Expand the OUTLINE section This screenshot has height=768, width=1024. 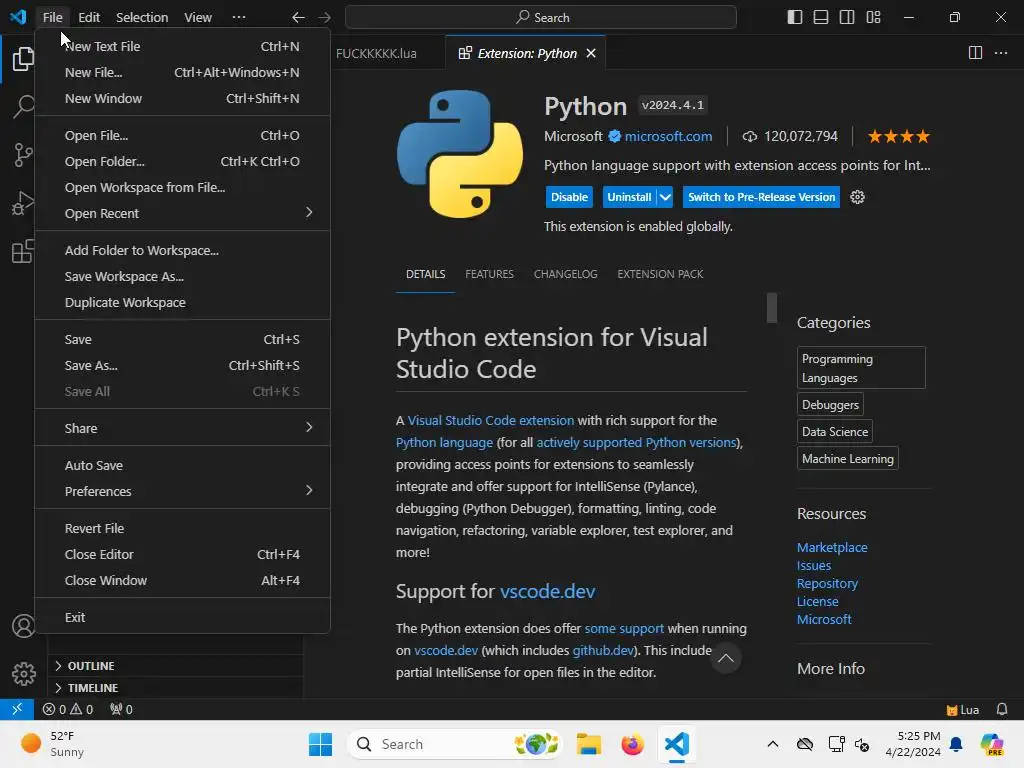tap(175, 665)
